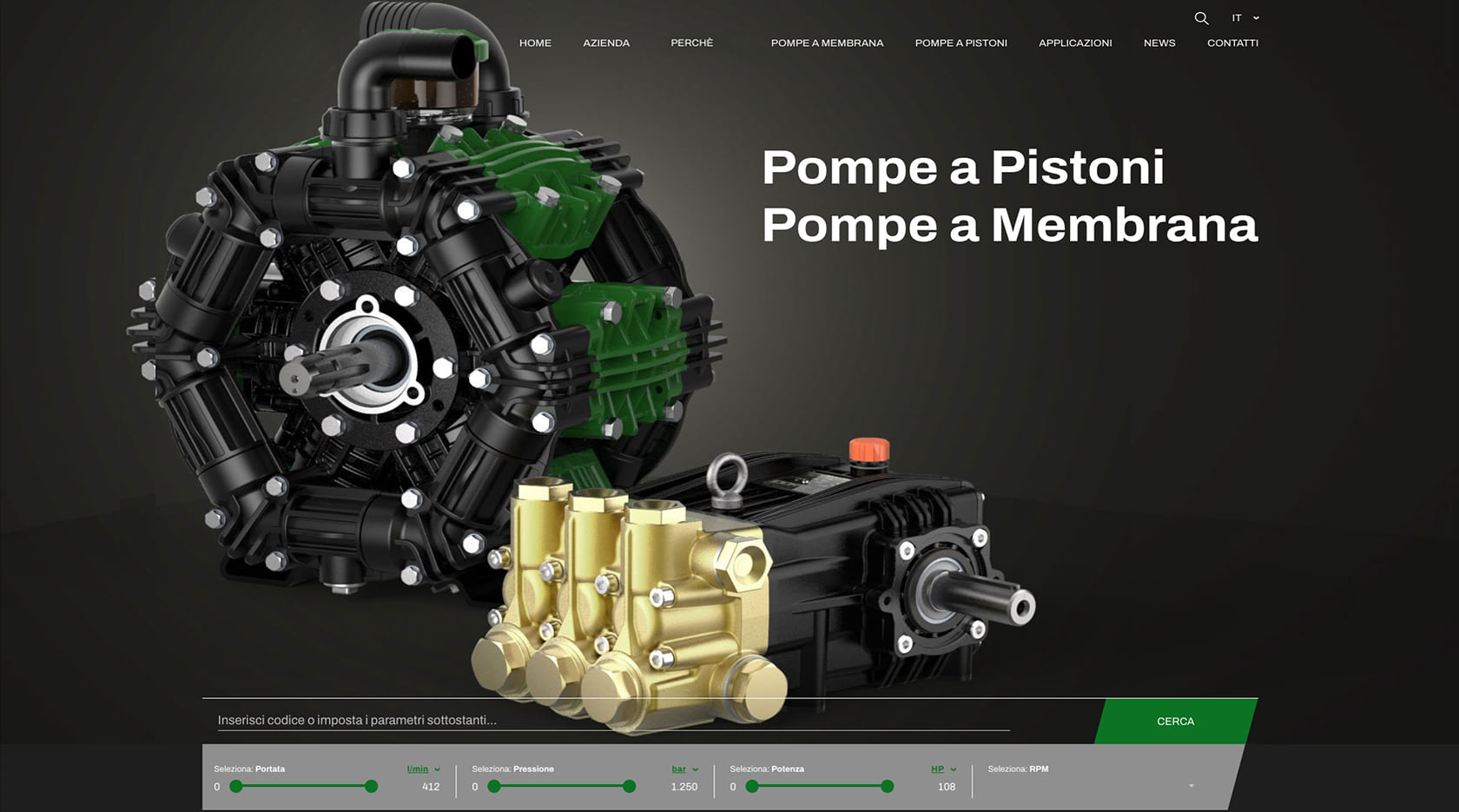Open the IT language selector
This screenshot has height=812, width=1459.
pyautogui.click(x=1244, y=18)
